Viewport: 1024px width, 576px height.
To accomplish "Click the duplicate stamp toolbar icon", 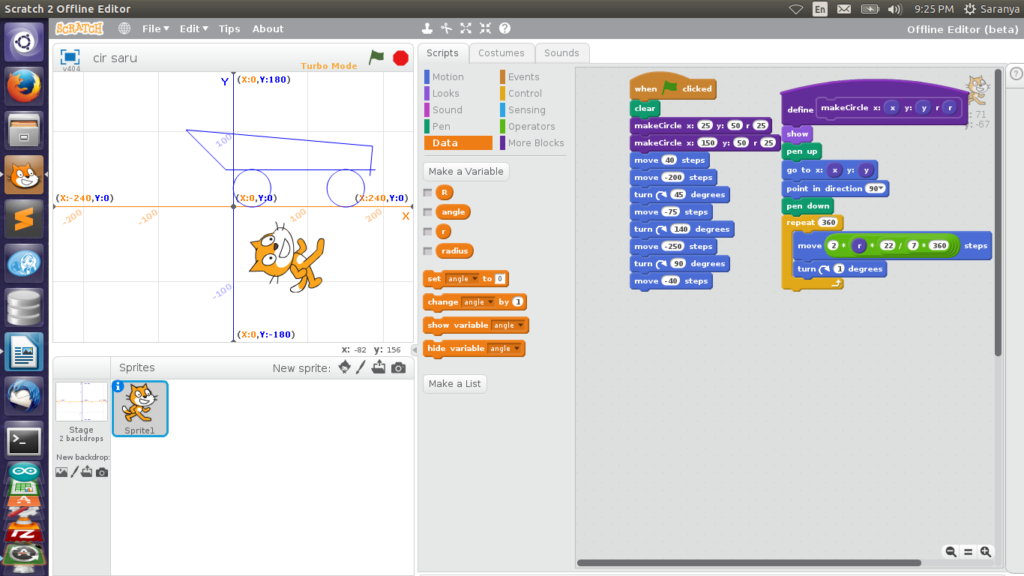I will pyautogui.click(x=428, y=30).
